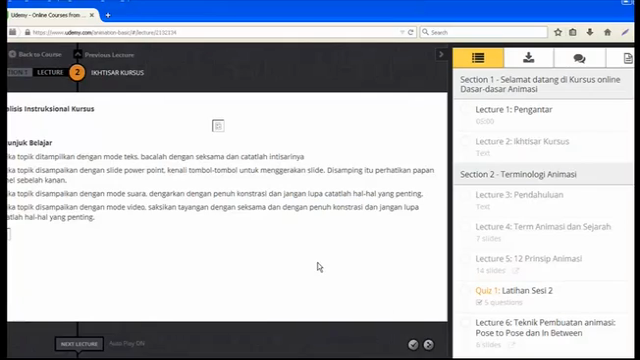Go to browser home page icon

click(607, 32)
